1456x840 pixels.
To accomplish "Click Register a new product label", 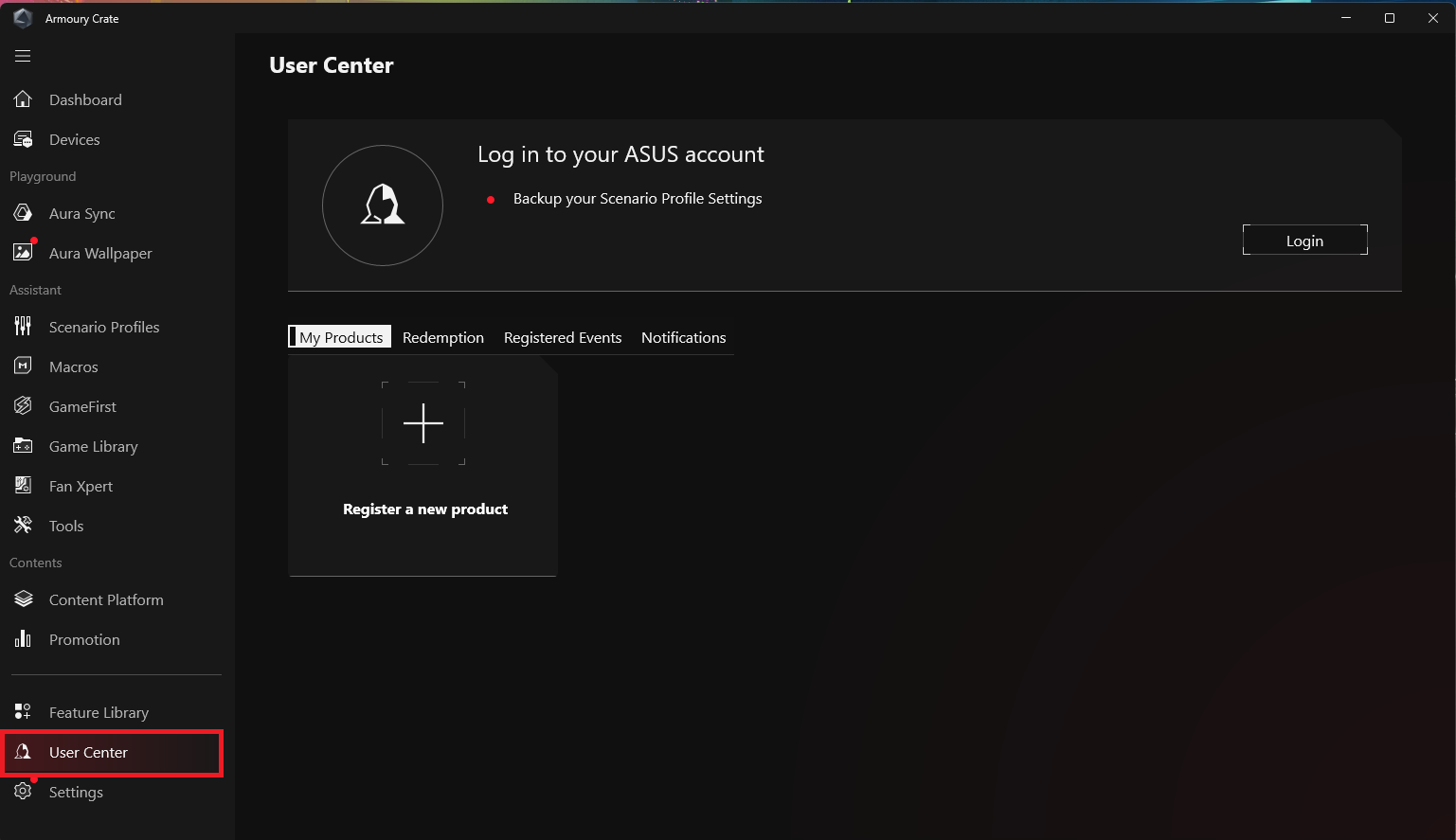I will [425, 509].
